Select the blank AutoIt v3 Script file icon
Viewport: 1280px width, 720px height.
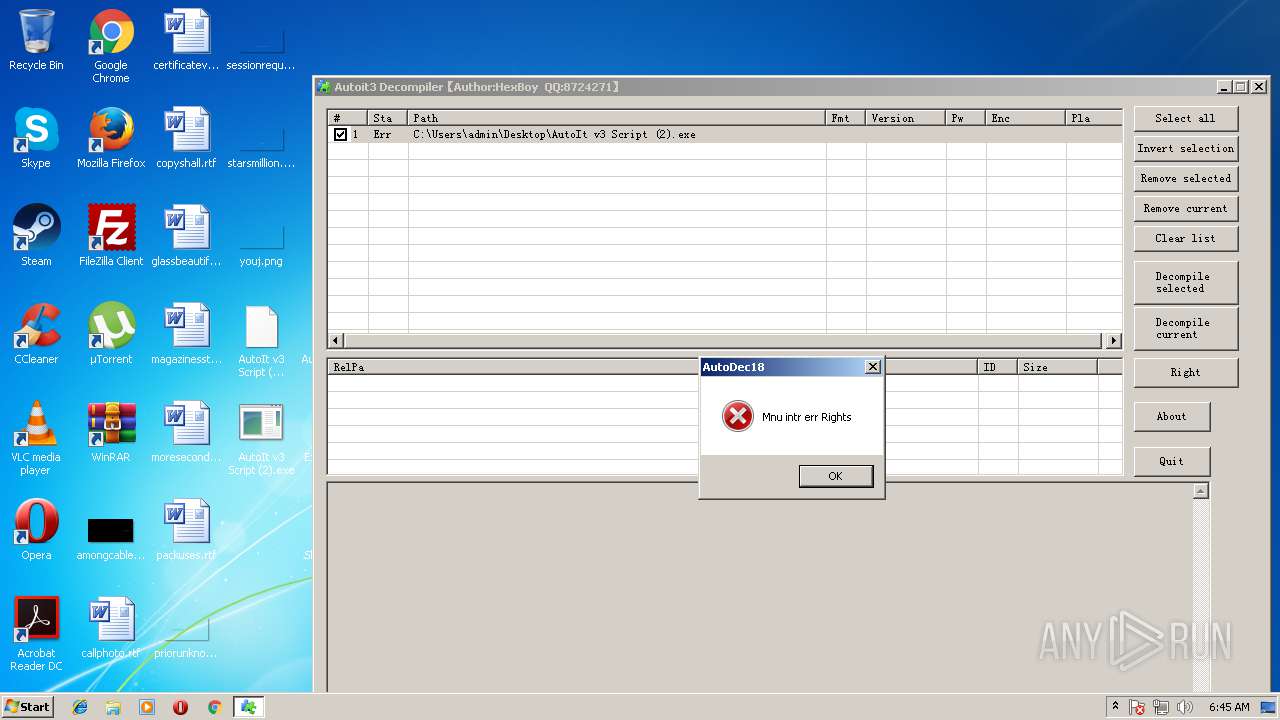click(x=261, y=341)
